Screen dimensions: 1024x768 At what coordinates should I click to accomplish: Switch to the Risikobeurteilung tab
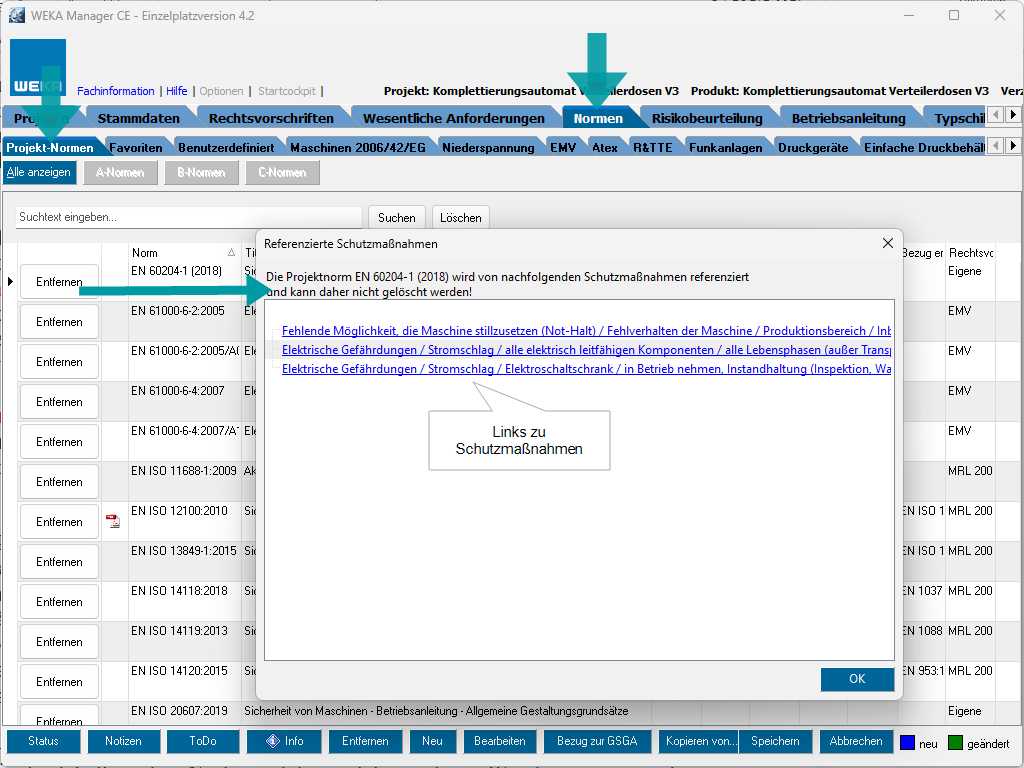[x=706, y=118]
